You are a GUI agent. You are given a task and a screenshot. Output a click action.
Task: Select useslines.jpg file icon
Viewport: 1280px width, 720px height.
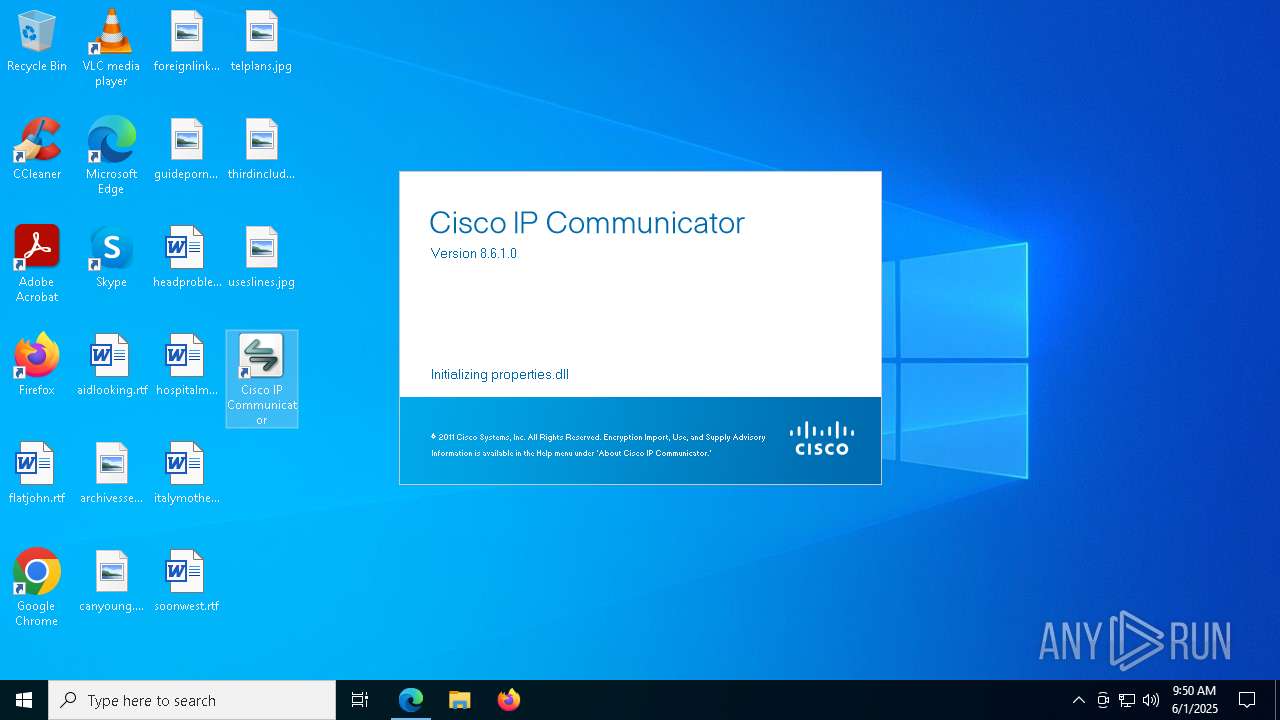point(261,258)
